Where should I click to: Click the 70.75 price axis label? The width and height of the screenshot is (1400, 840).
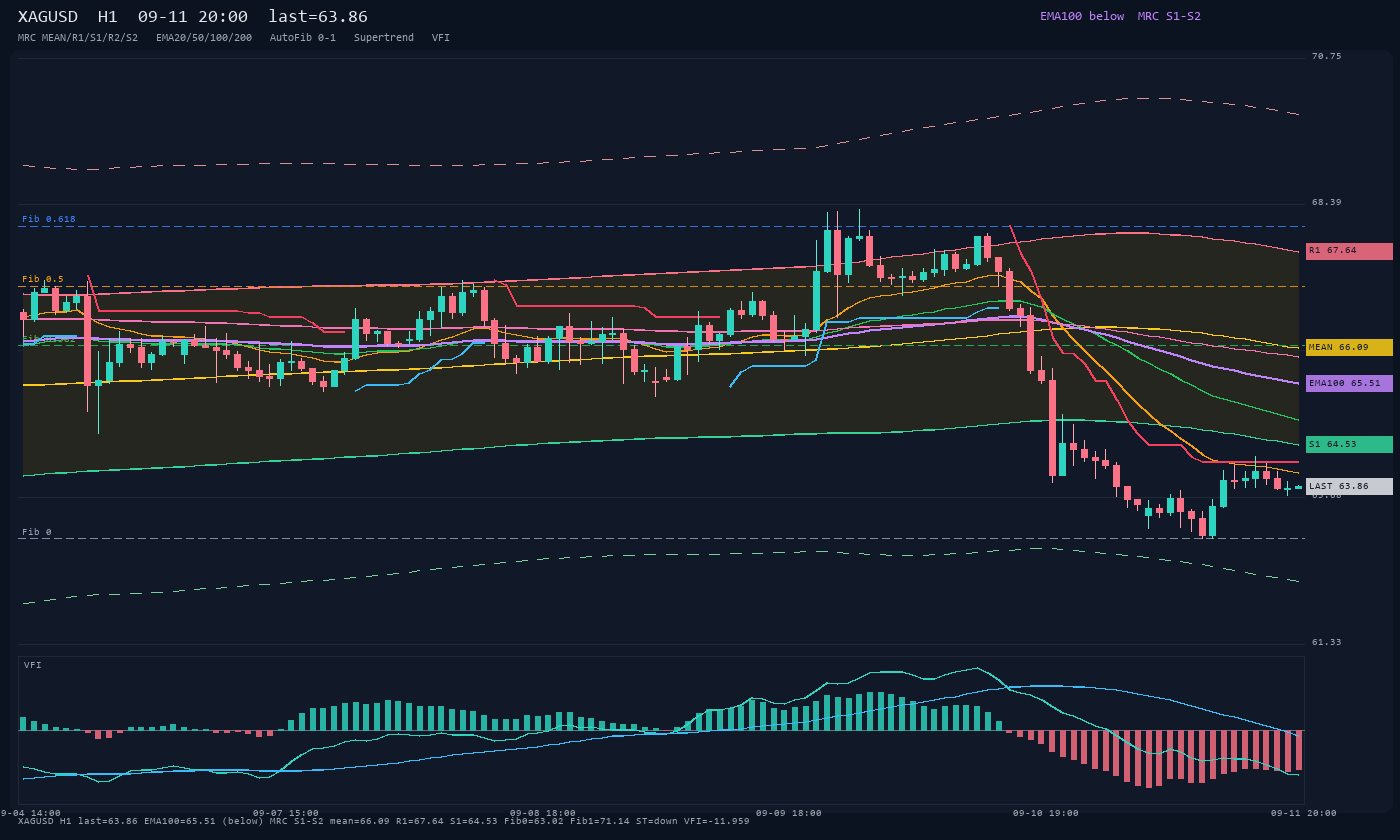coord(1327,56)
